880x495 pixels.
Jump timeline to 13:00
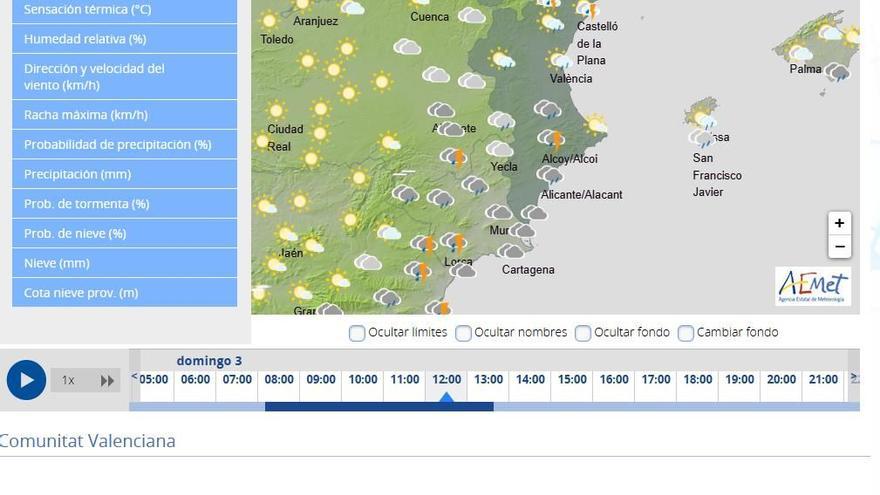point(488,379)
